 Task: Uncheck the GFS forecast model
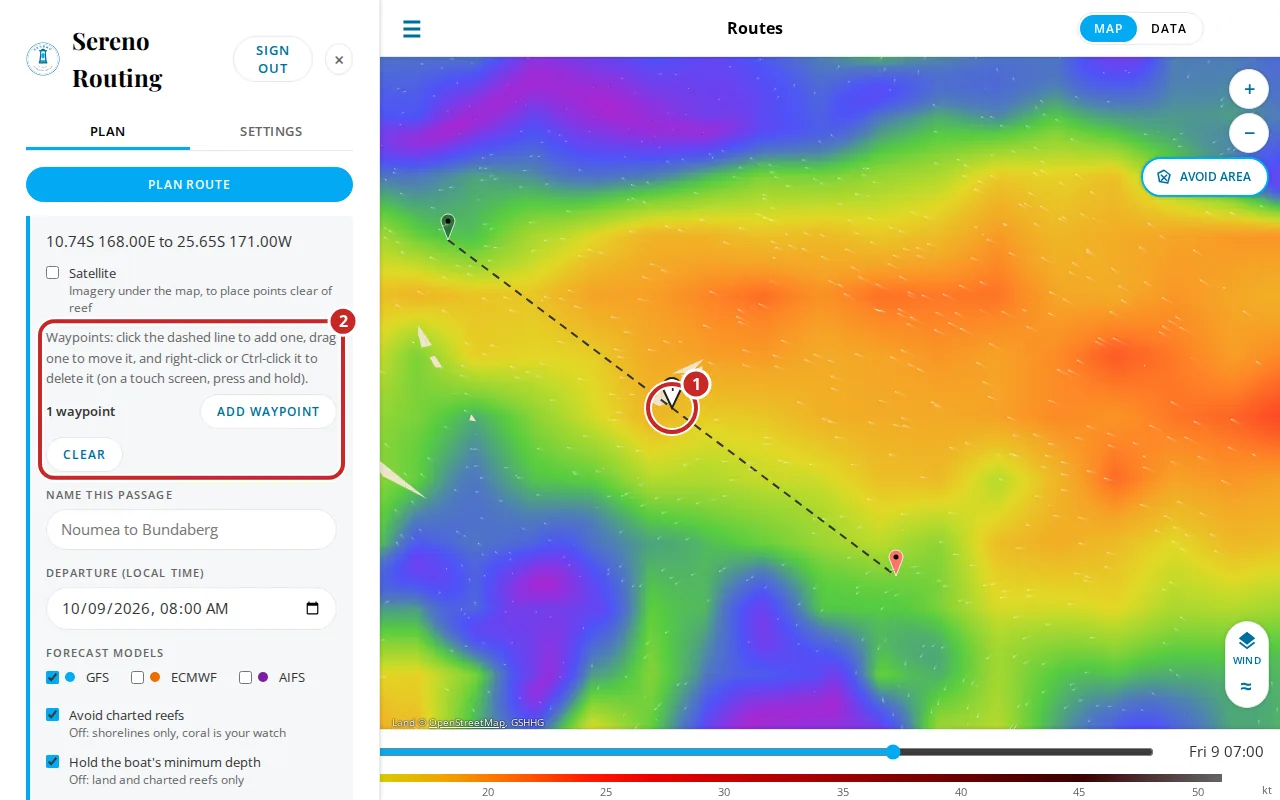[x=53, y=677]
